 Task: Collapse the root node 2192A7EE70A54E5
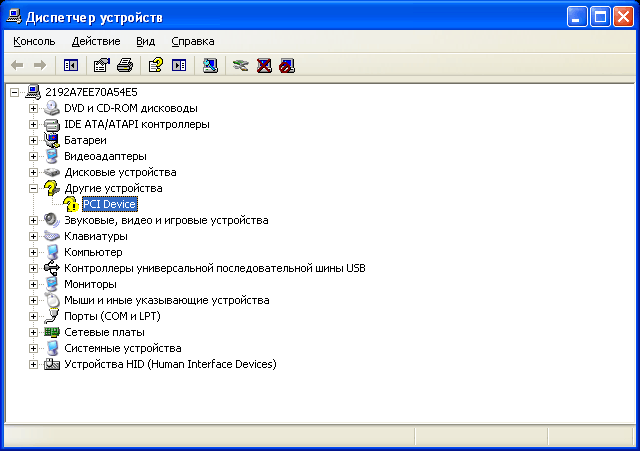pyautogui.click(x=14, y=92)
